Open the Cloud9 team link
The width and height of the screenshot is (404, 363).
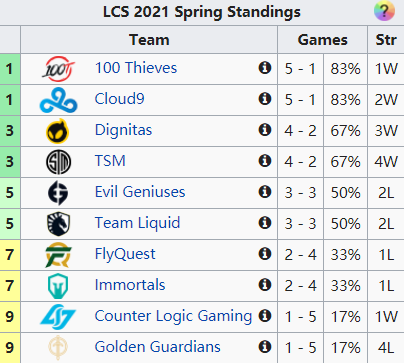click(x=120, y=99)
